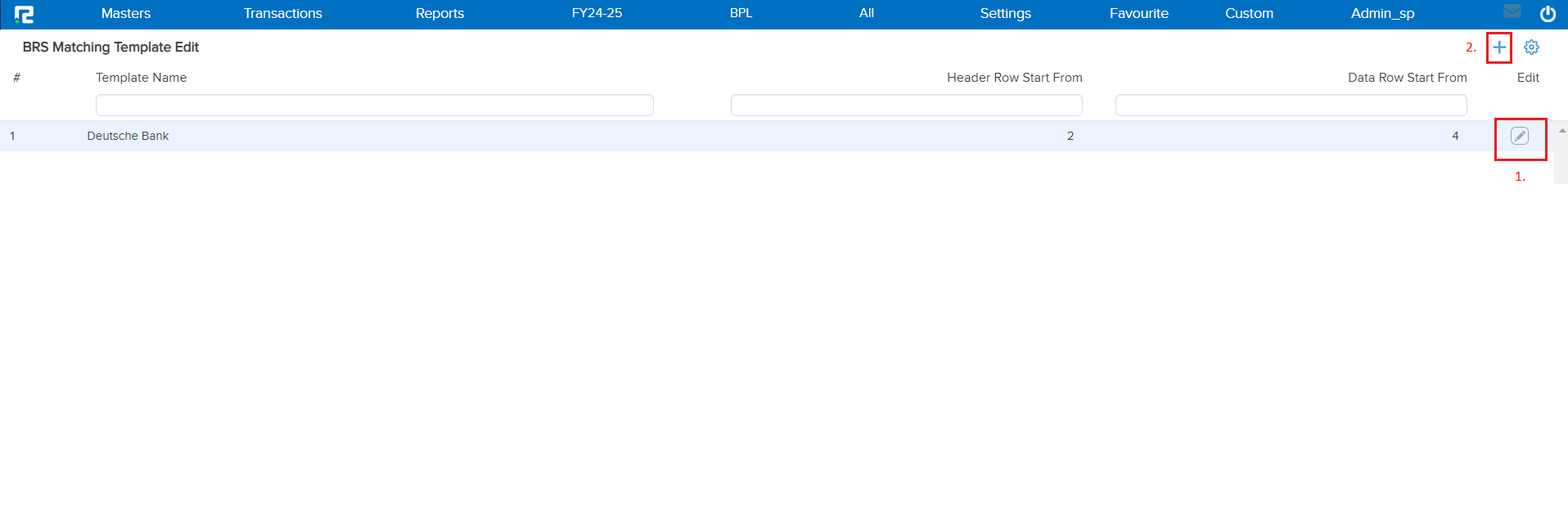The width and height of the screenshot is (1568, 530).
Task: Click the Template Name filter field
Action: 374,106
